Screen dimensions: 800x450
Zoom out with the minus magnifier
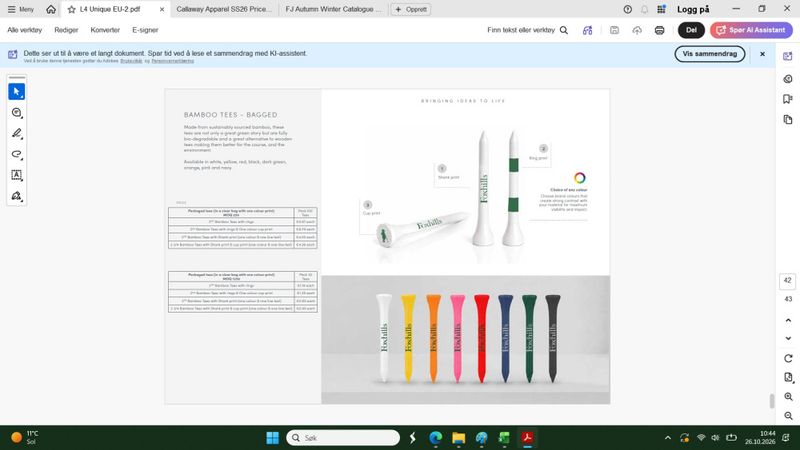pos(788,416)
